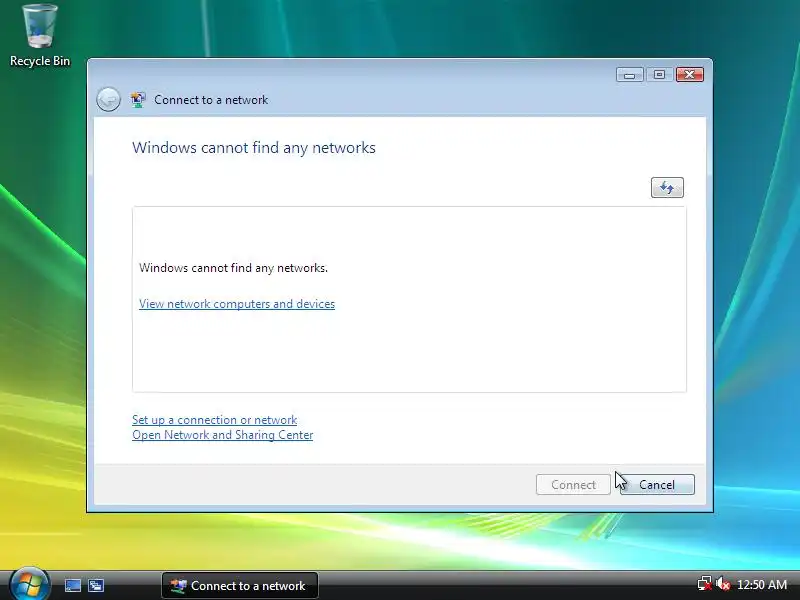Open Network and Sharing Center link
This screenshot has width=800, height=600.
(222, 435)
